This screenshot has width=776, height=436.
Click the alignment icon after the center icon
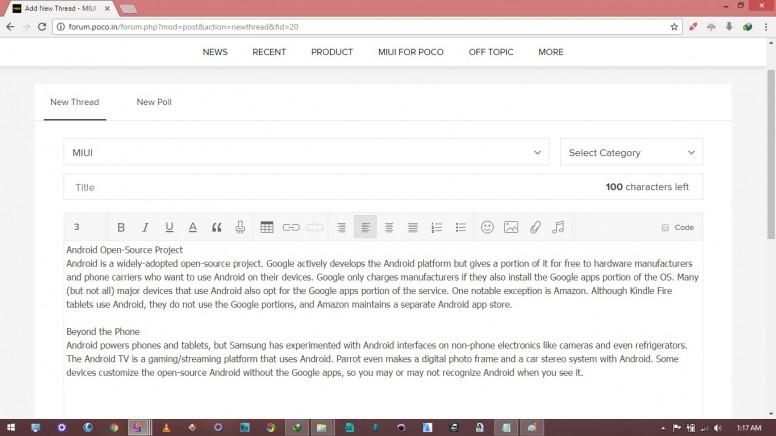413,227
